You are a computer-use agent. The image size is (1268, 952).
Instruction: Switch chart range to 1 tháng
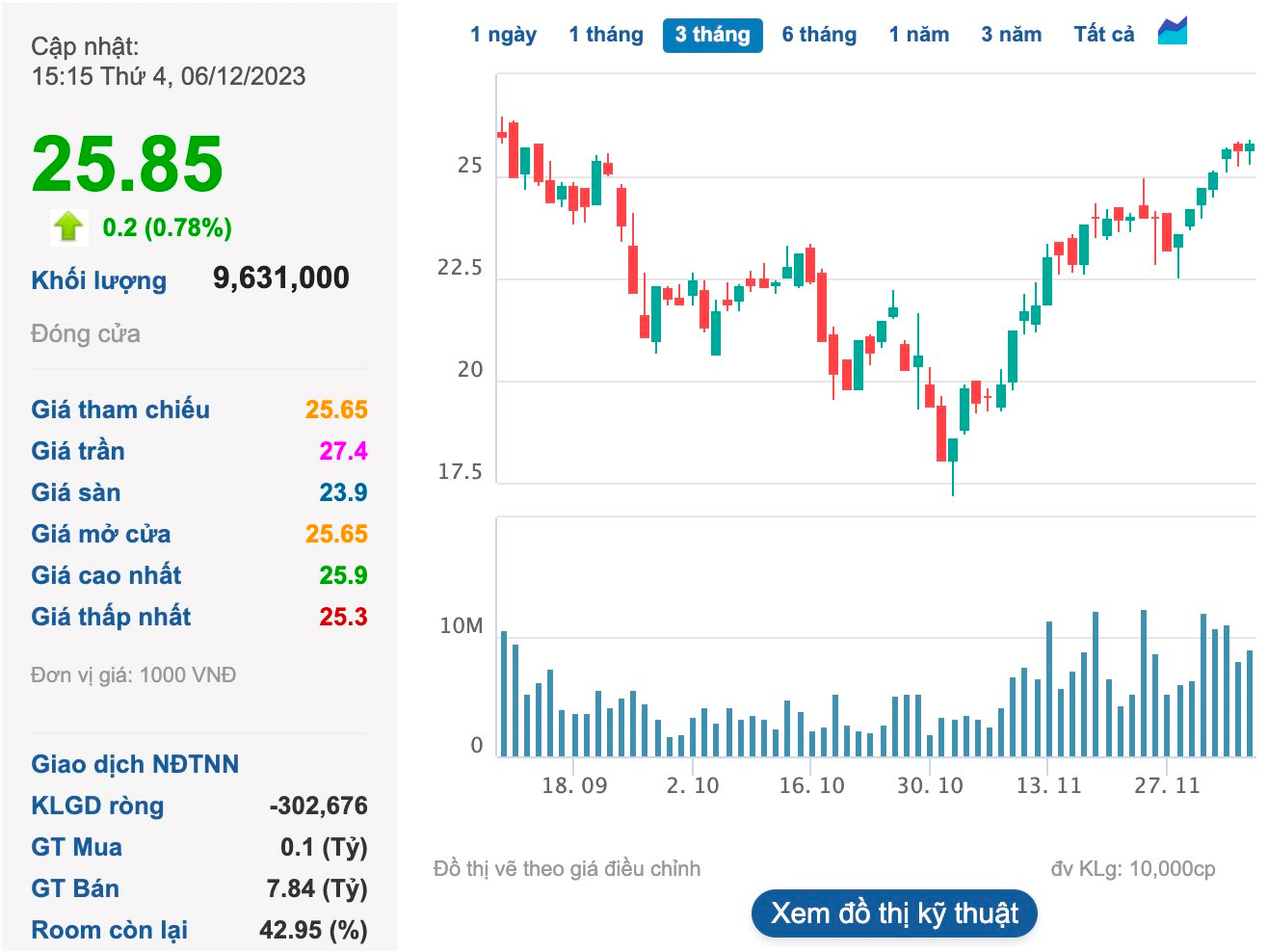[x=606, y=35]
